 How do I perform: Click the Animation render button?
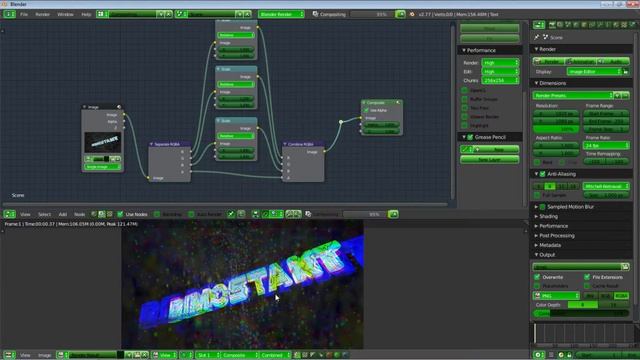(x=581, y=62)
